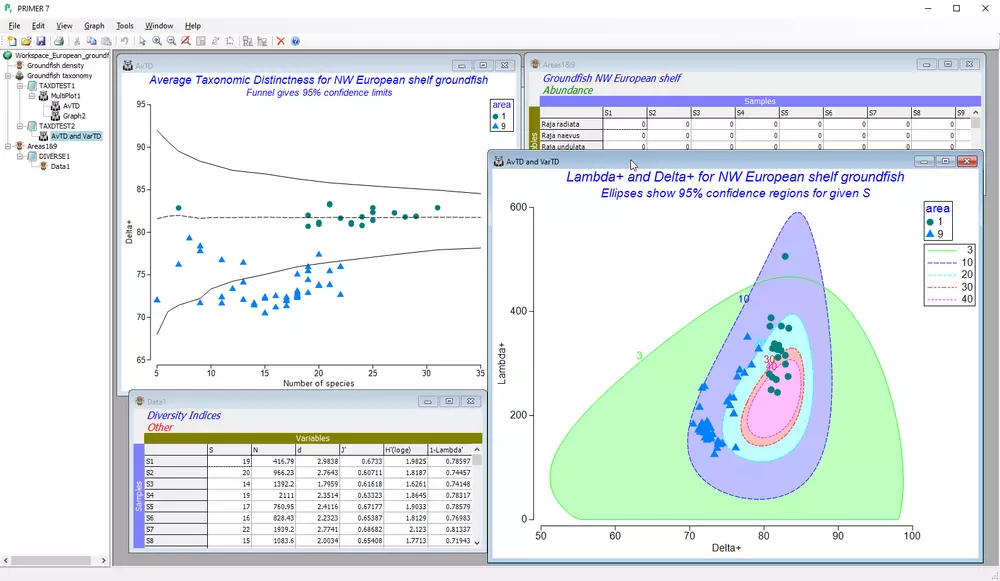
Task: Collapse the Areas1&9 tree node
Action: click(8, 146)
